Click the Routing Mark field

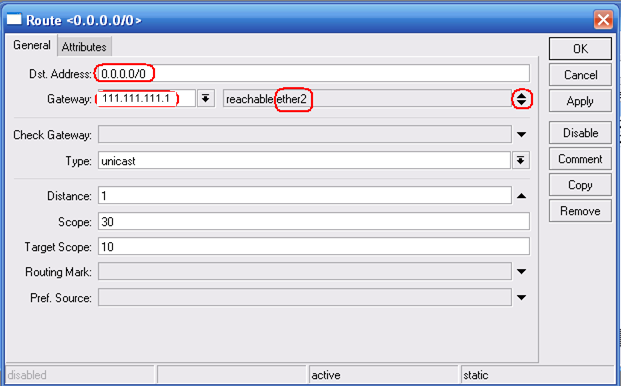coord(305,272)
